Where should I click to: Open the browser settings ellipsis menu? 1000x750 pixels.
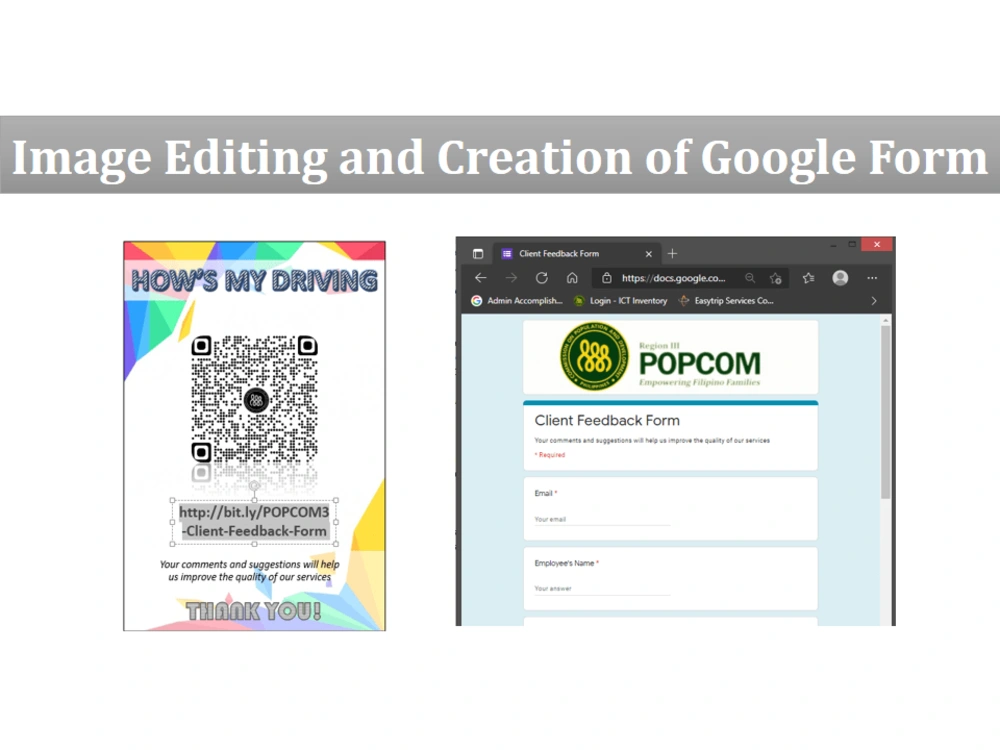[x=872, y=278]
